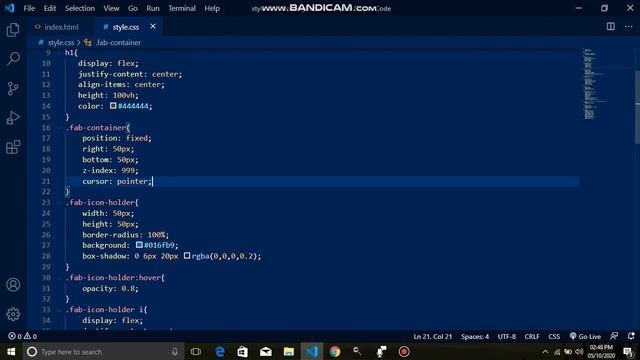
Task: Open Google Chrome from taskbar
Action: [x=335, y=351]
